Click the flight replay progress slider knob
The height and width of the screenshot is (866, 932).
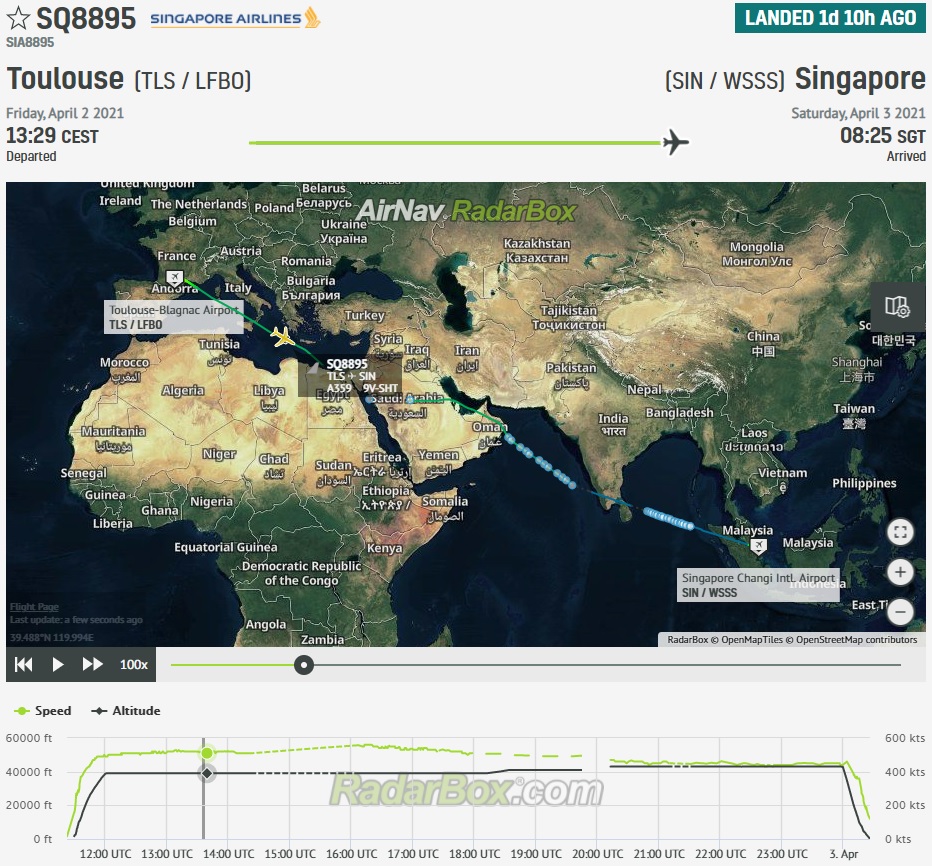point(304,665)
